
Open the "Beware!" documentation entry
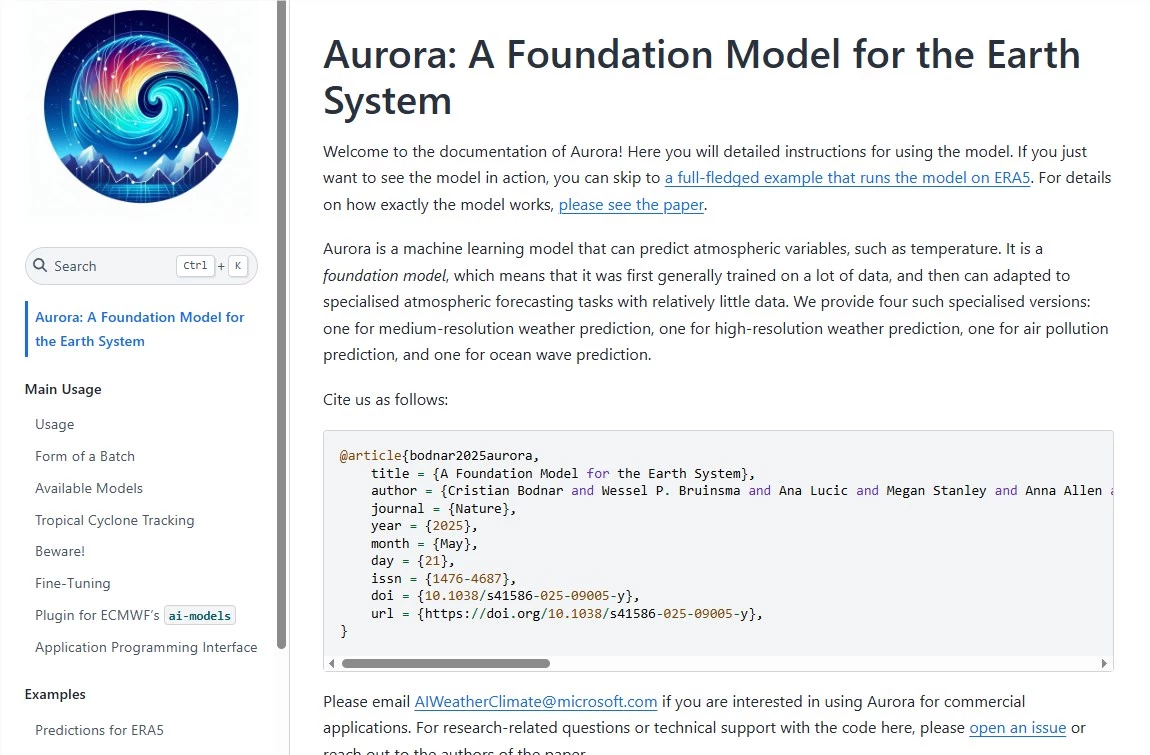pyautogui.click(x=60, y=551)
